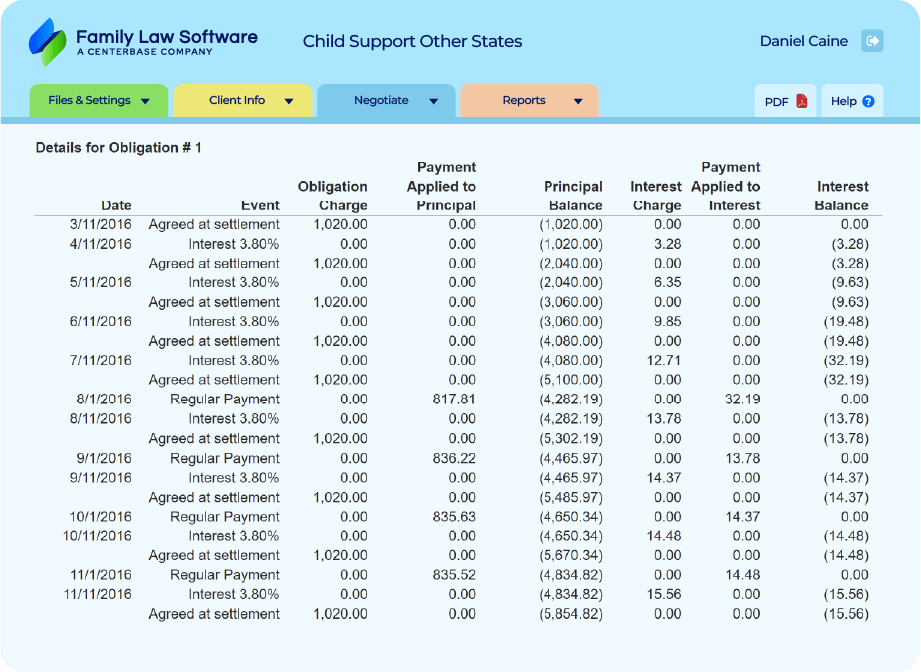Click the logout icon beside Daniel Caine
This screenshot has height=672, width=921.
pos(872,41)
